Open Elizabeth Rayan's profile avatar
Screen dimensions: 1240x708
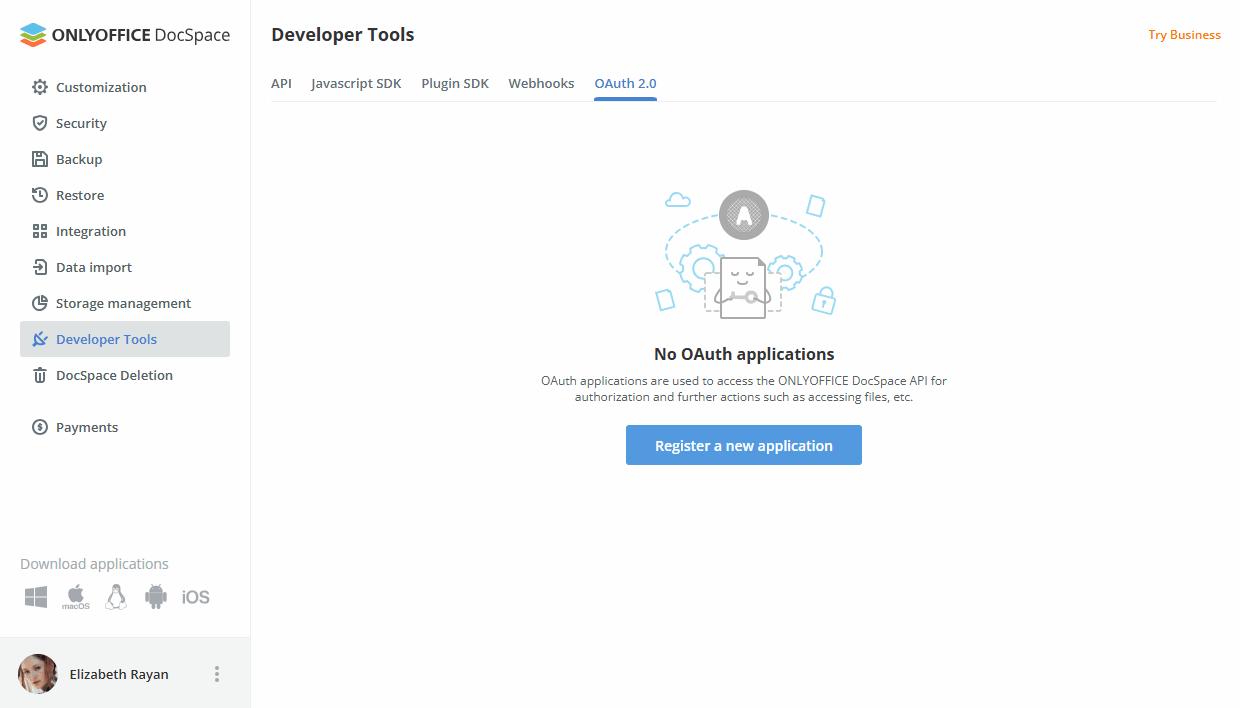[x=38, y=674]
